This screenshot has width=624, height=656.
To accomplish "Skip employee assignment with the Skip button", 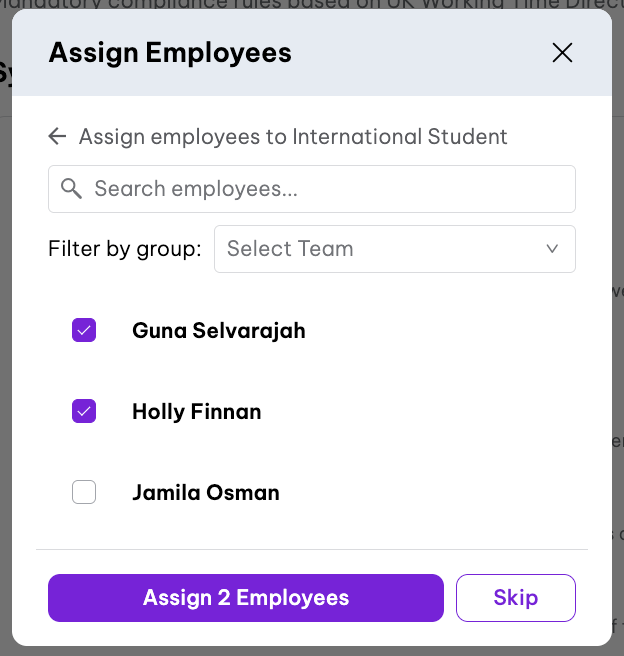I will [x=515, y=598].
